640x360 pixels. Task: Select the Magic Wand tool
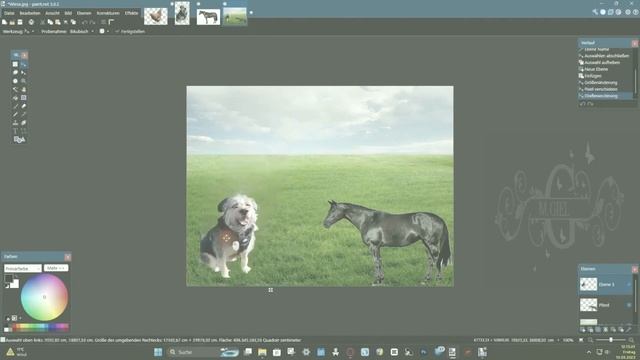pos(16,89)
